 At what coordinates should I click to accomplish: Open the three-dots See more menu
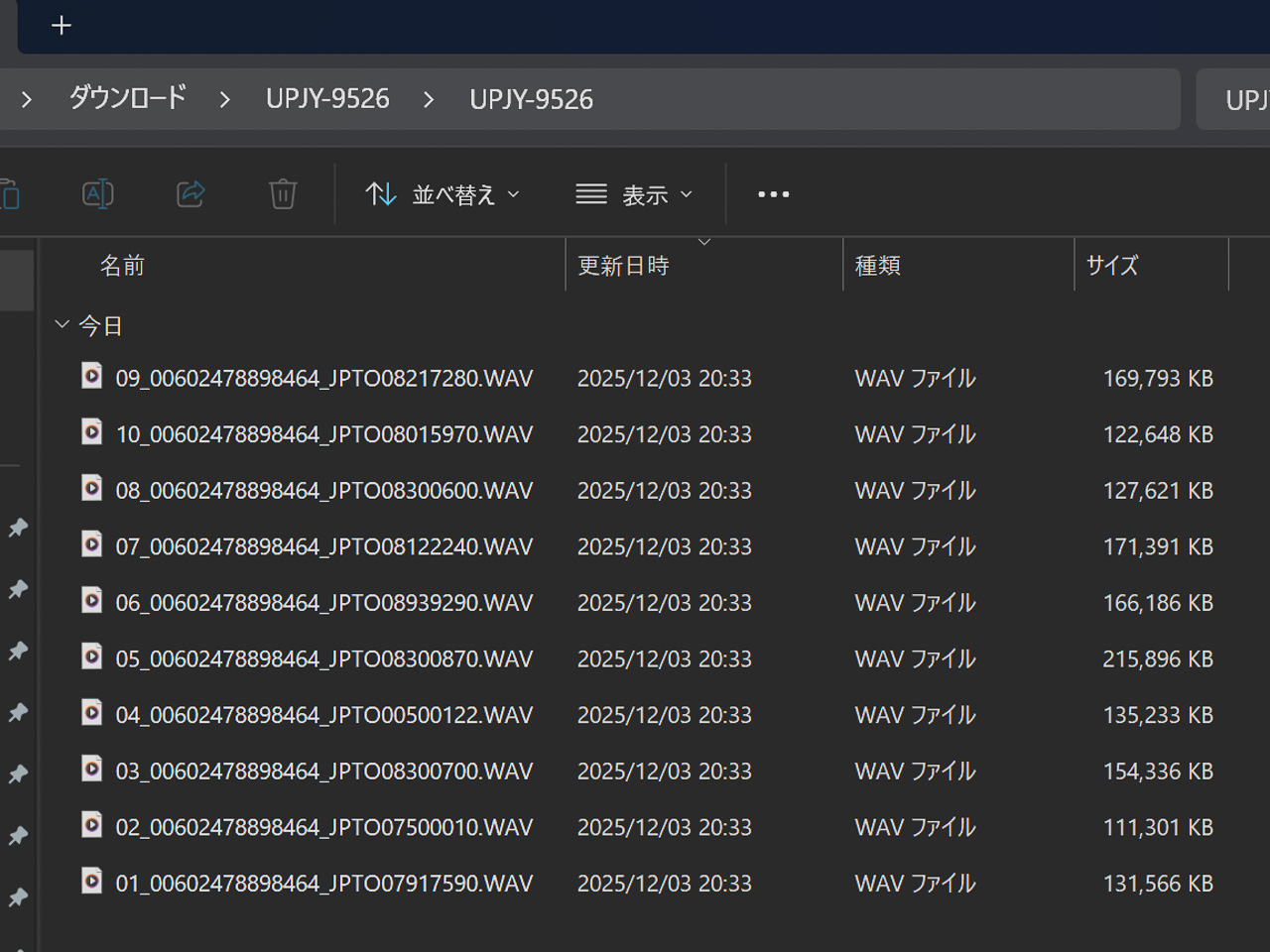[773, 194]
